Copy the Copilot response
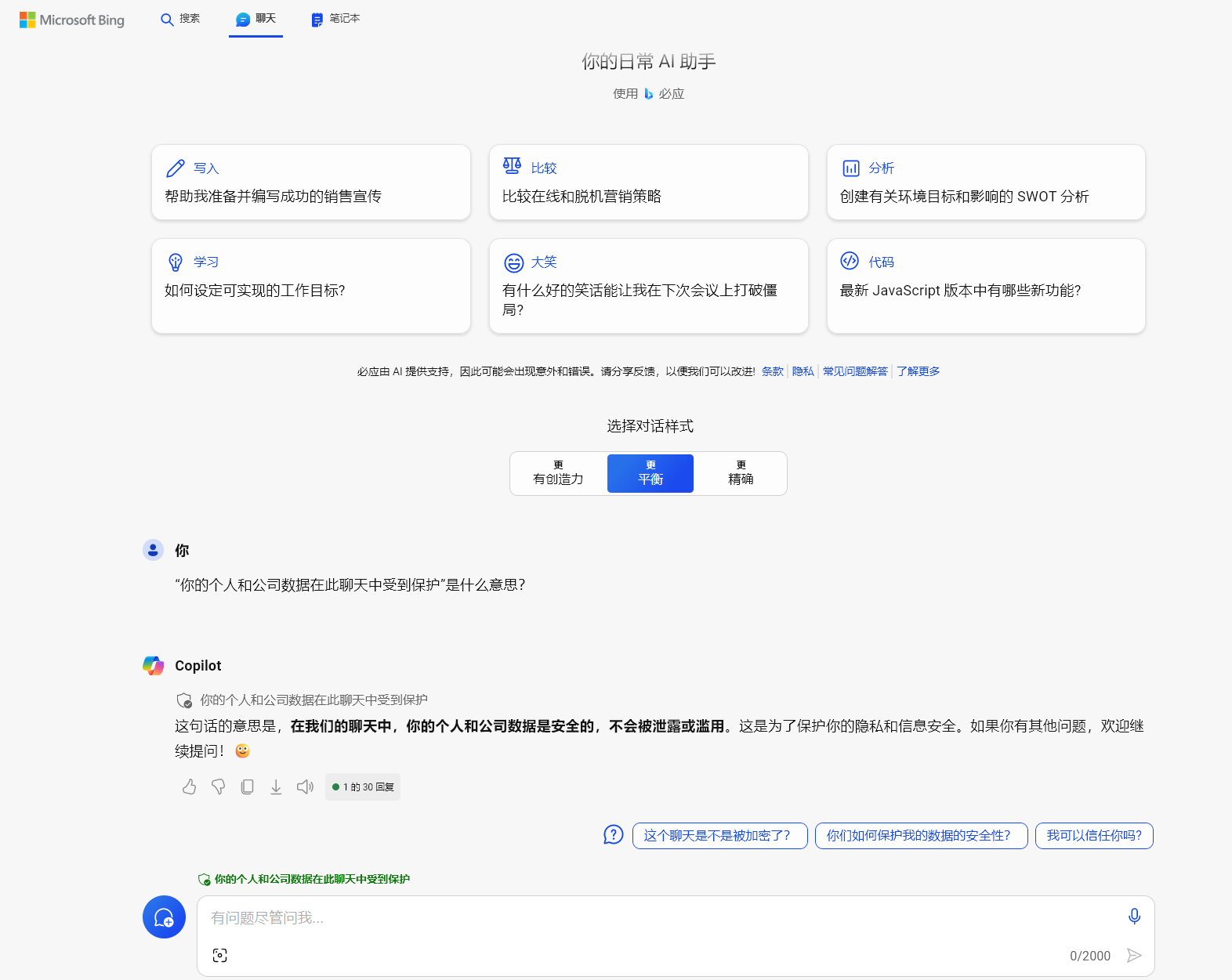 [x=247, y=787]
